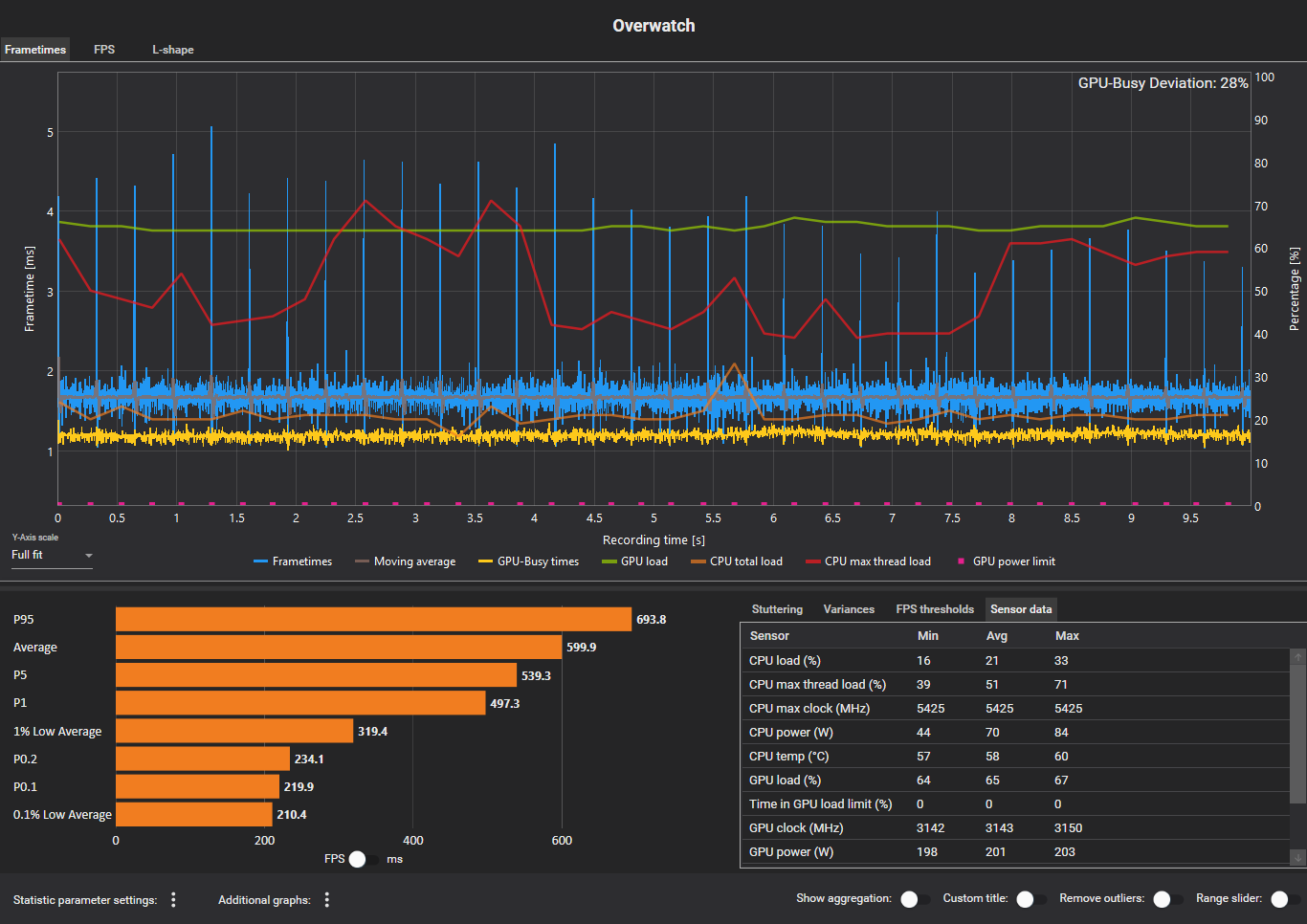Click the sensor table scroll-up arrow

coord(1297,657)
